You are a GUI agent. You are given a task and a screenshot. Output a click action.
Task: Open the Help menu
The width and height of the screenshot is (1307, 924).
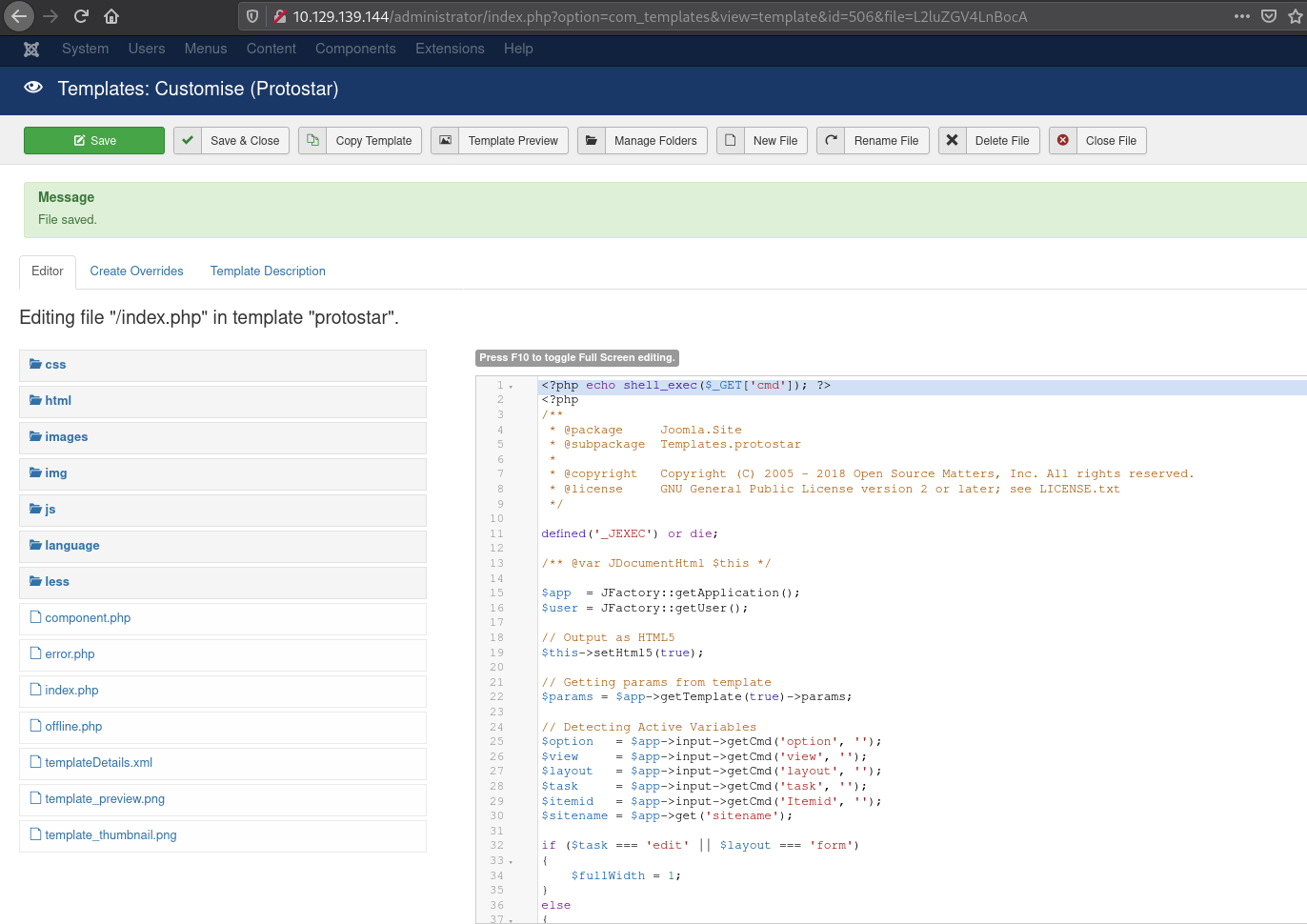pyautogui.click(x=518, y=49)
